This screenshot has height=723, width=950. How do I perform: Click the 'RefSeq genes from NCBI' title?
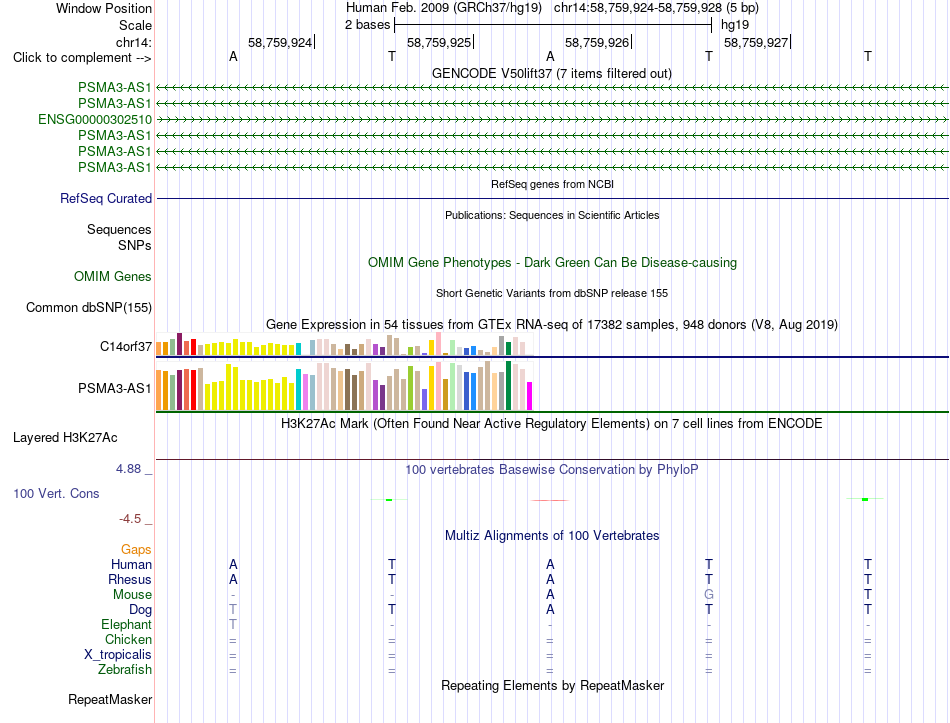coord(553,184)
